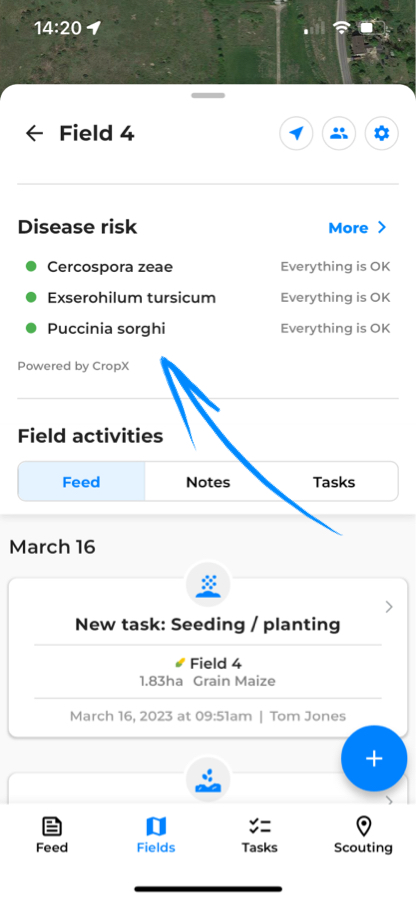416x901 pixels.
Task: Open Scouting from the bottom navigation
Action: tap(363, 836)
